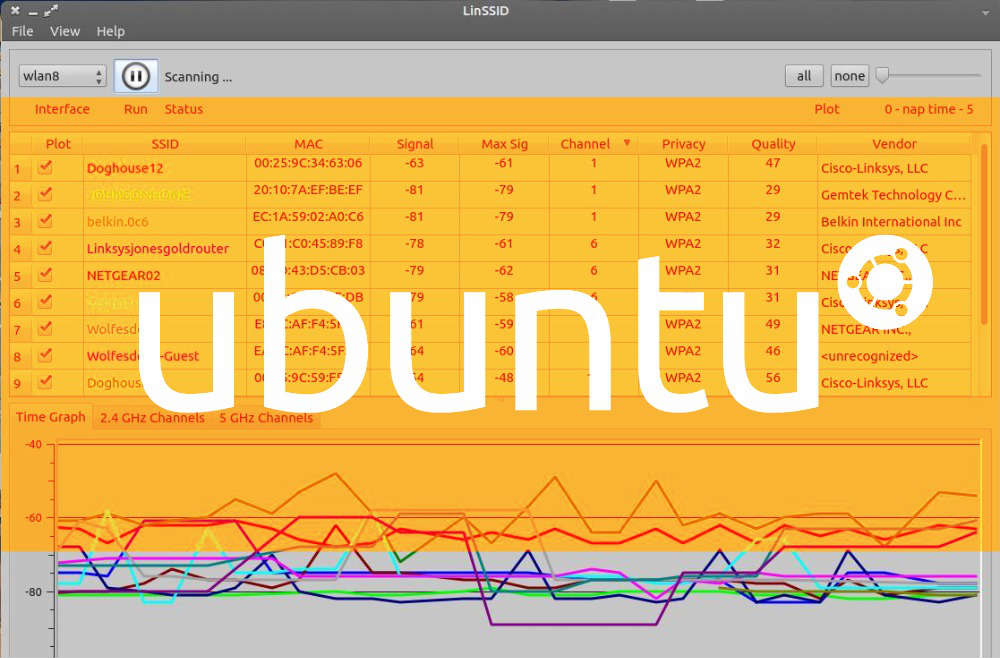The width and height of the screenshot is (1000, 658).
Task: Click quality value 47 in row 1
Action: (x=773, y=163)
